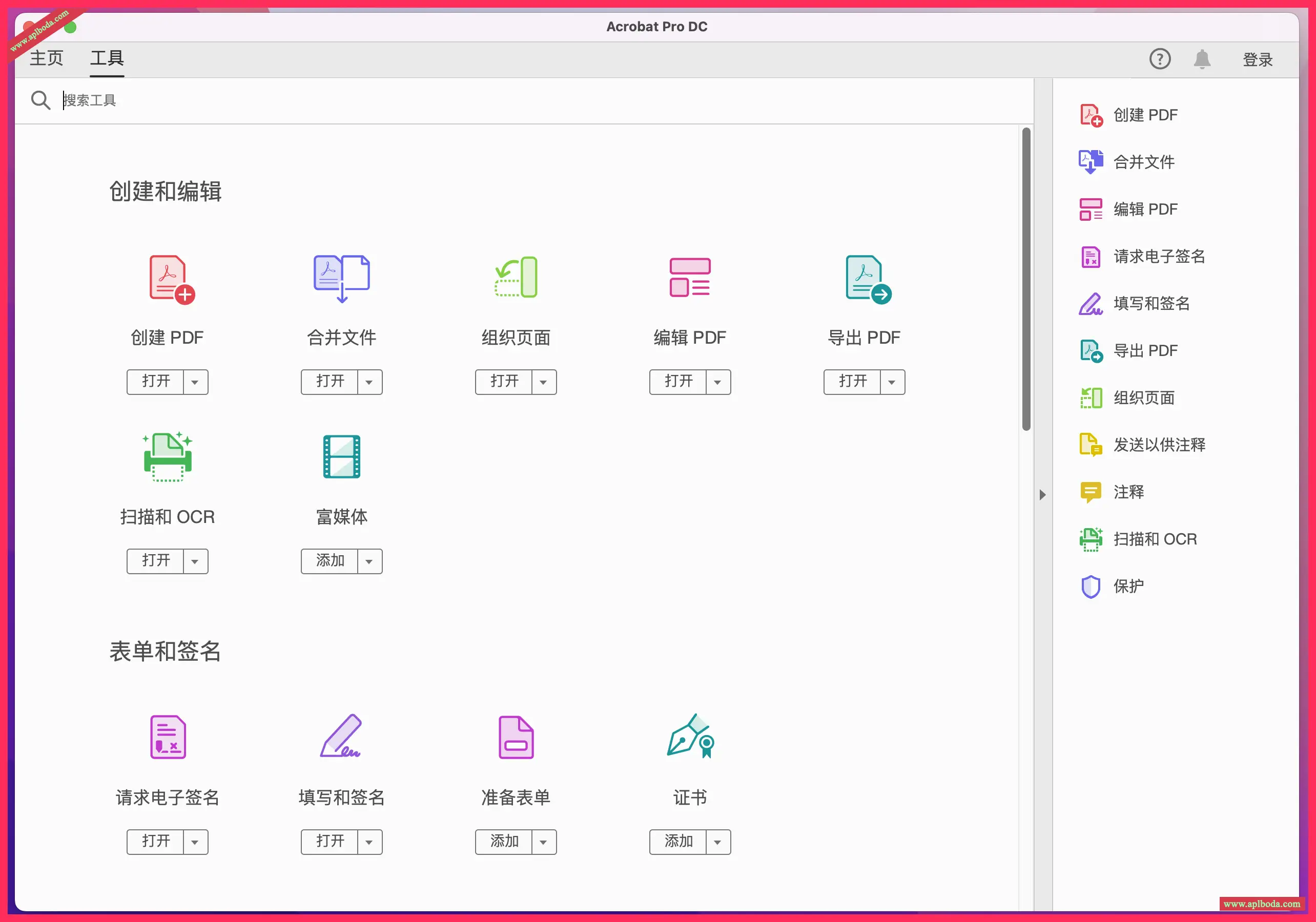This screenshot has height=922, width=1316.
Task: Expand dropdown arrow next to Edit PDF open button
Action: pos(717,382)
